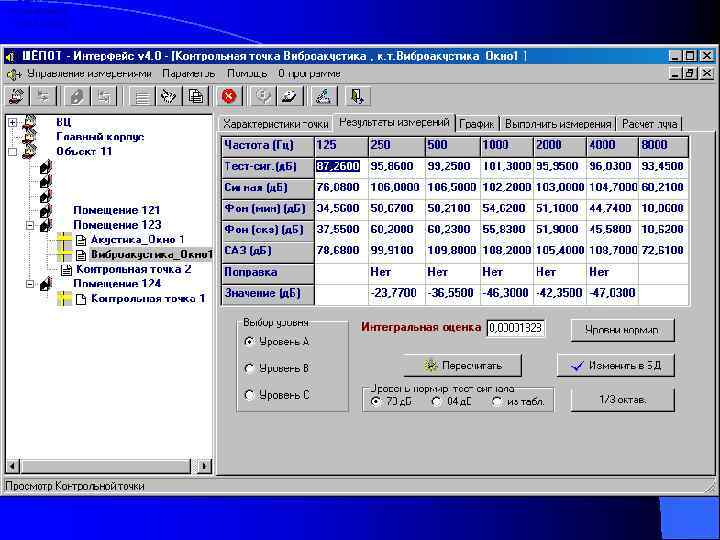
Task: Collapse the Помещение 123 tree node
Action: [x=31, y=226]
